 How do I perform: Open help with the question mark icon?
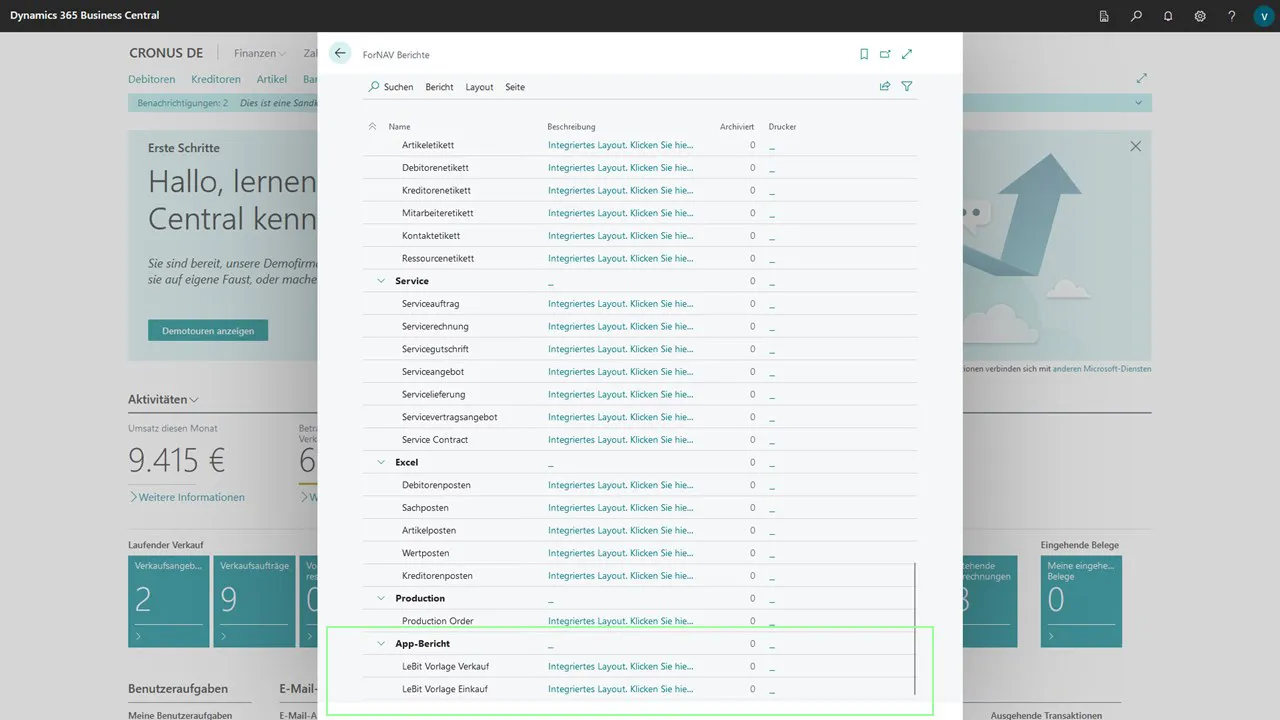(x=1232, y=16)
